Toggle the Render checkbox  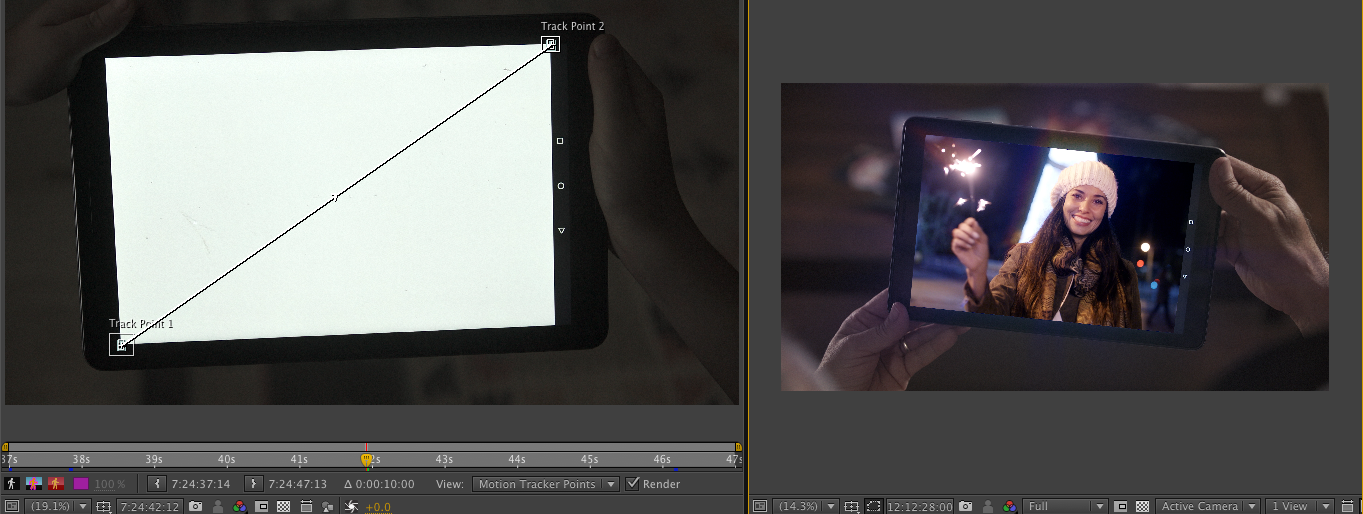(632, 484)
